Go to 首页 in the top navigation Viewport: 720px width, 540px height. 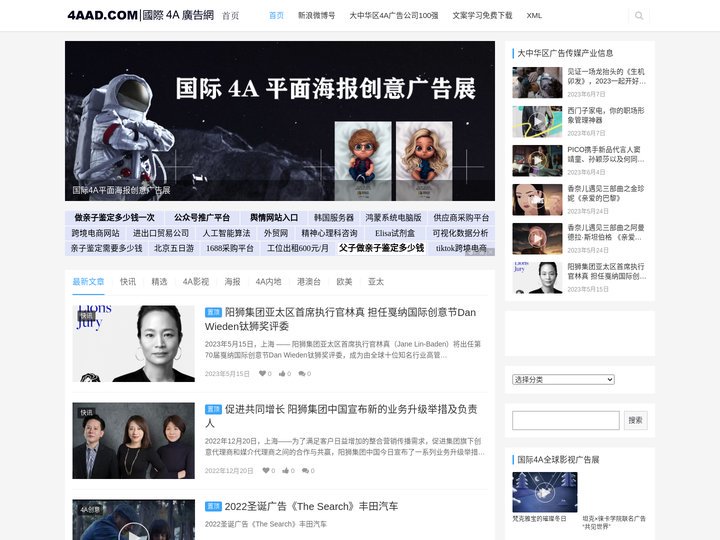click(276, 16)
